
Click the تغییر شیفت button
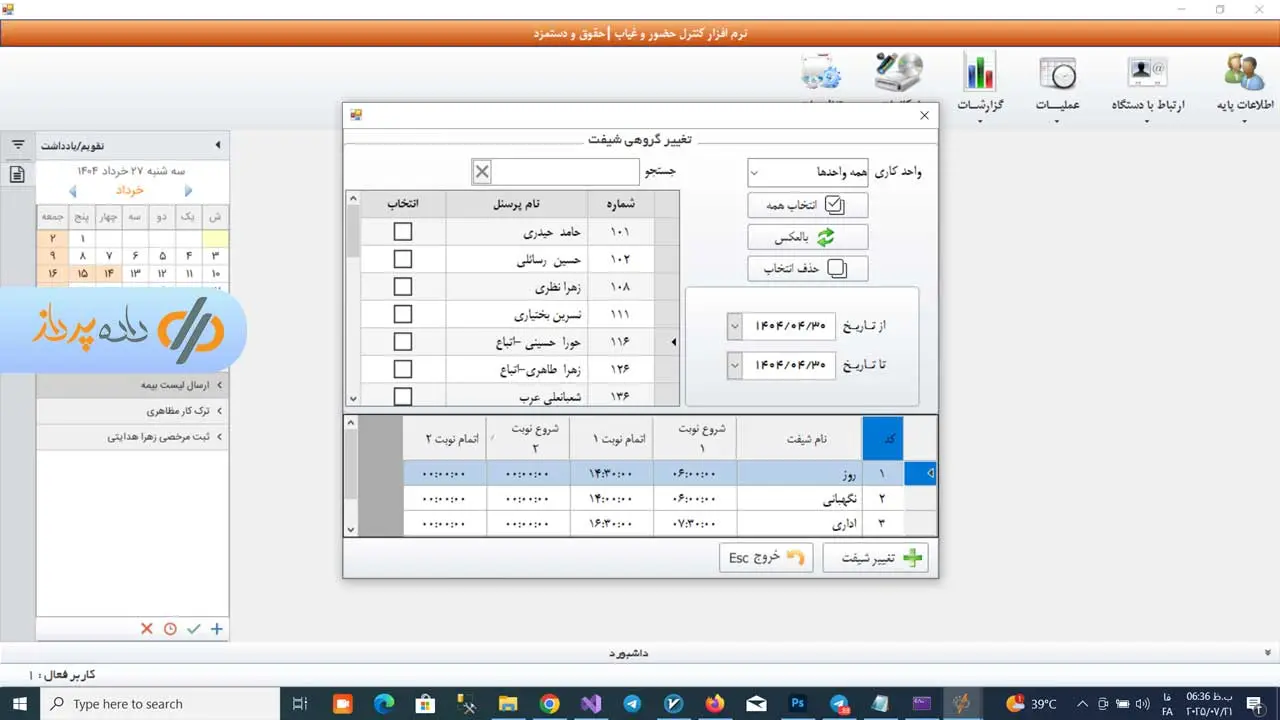(x=875, y=558)
